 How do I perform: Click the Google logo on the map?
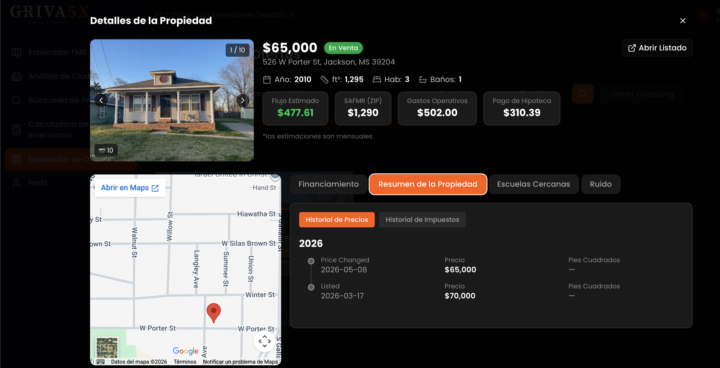tap(186, 351)
